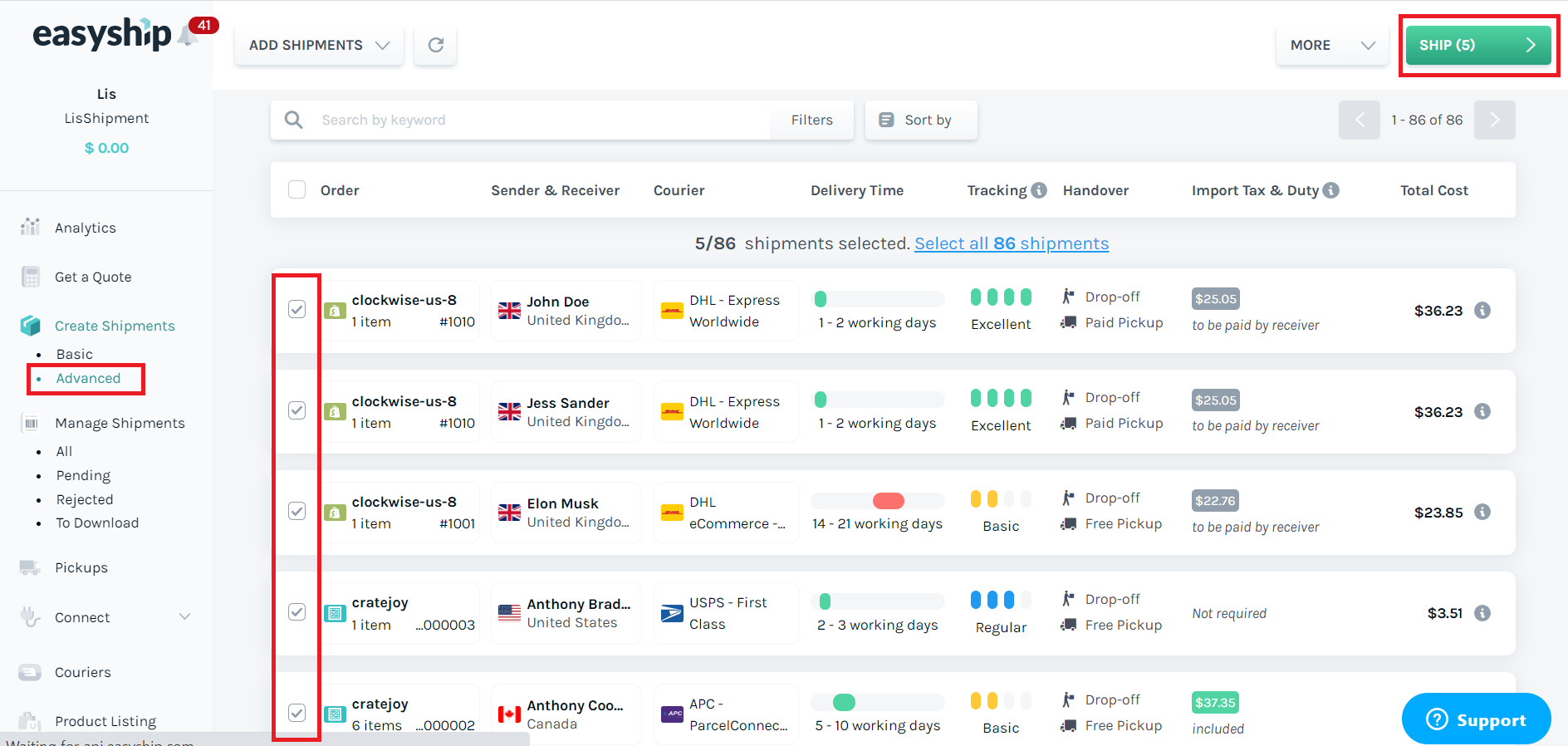The width and height of the screenshot is (1568, 746).
Task: Change courier DHL eCommerce for Elon Musk
Action: pyautogui.click(x=726, y=513)
